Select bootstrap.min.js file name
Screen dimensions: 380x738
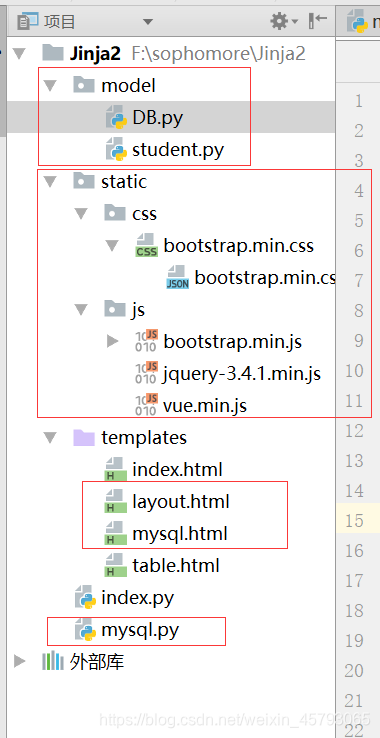pyautogui.click(x=233, y=342)
